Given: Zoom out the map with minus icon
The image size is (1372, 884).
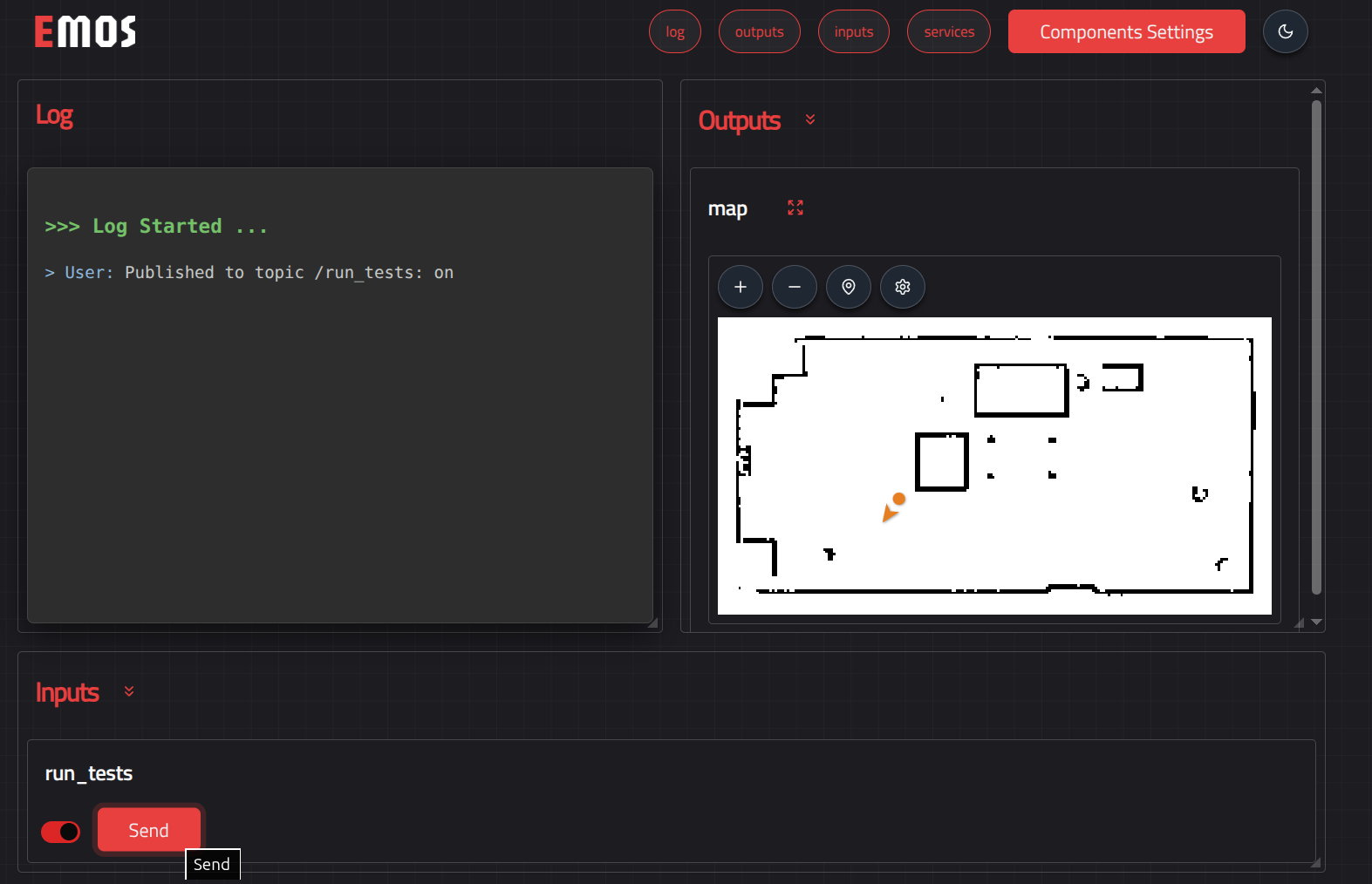Looking at the screenshot, I should click(x=794, y=287).
